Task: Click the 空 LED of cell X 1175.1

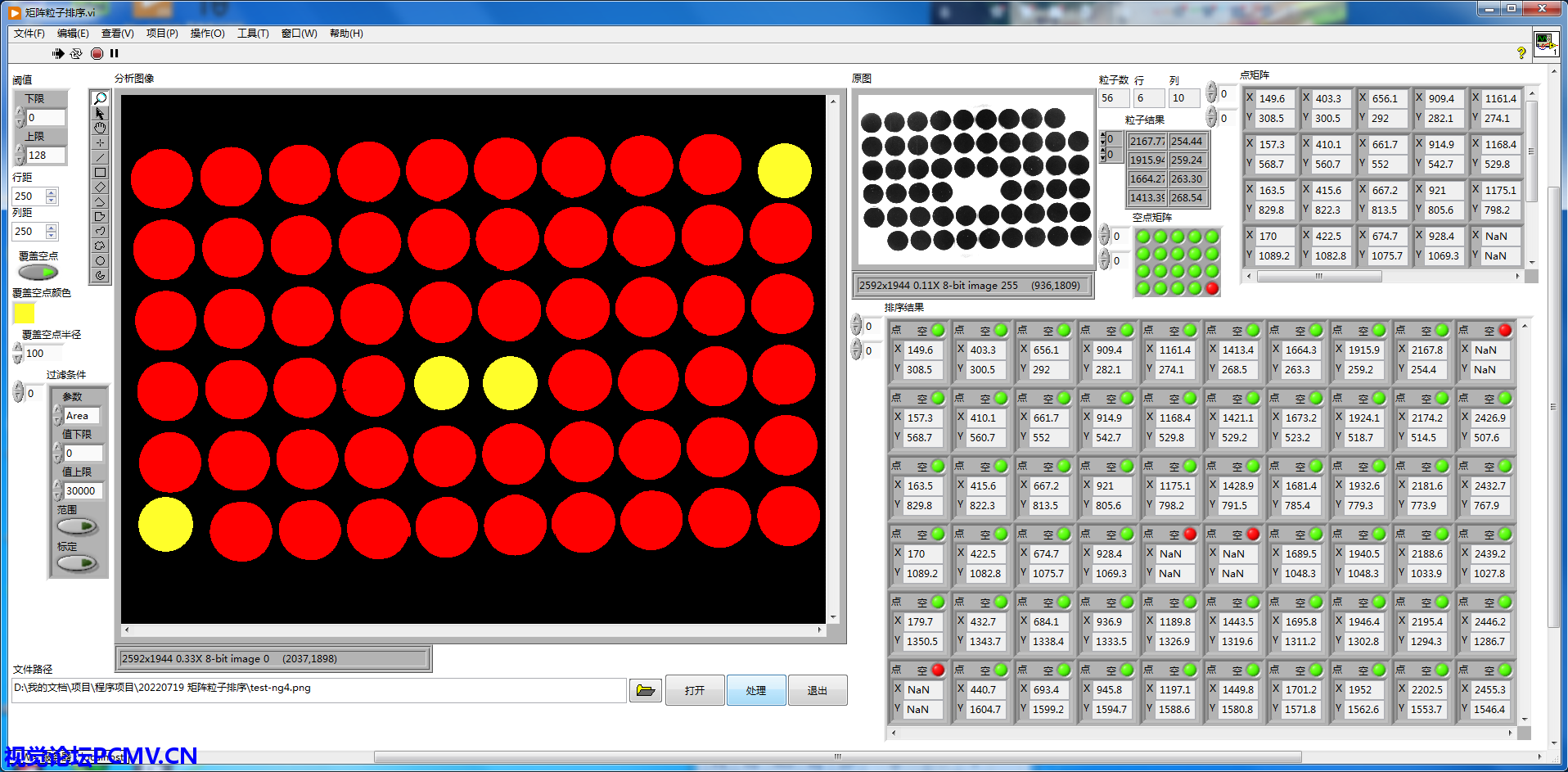Action: [1189, 467]
